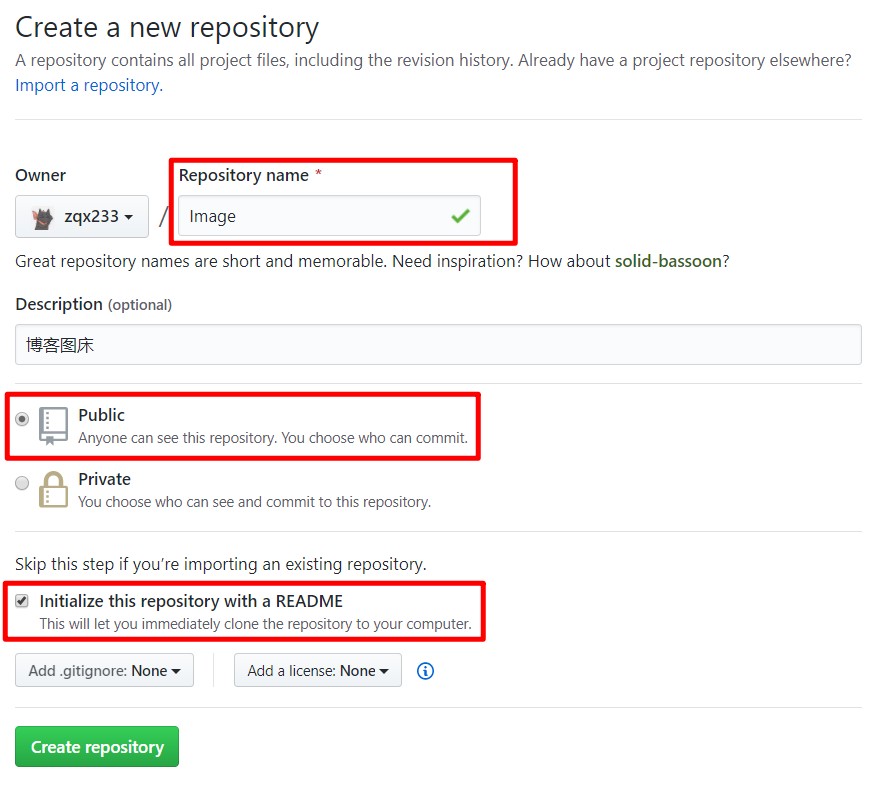Screen dimensions: 876x800
Task: Click the asterisk marking Repository name as required
Action: [320, 175]
